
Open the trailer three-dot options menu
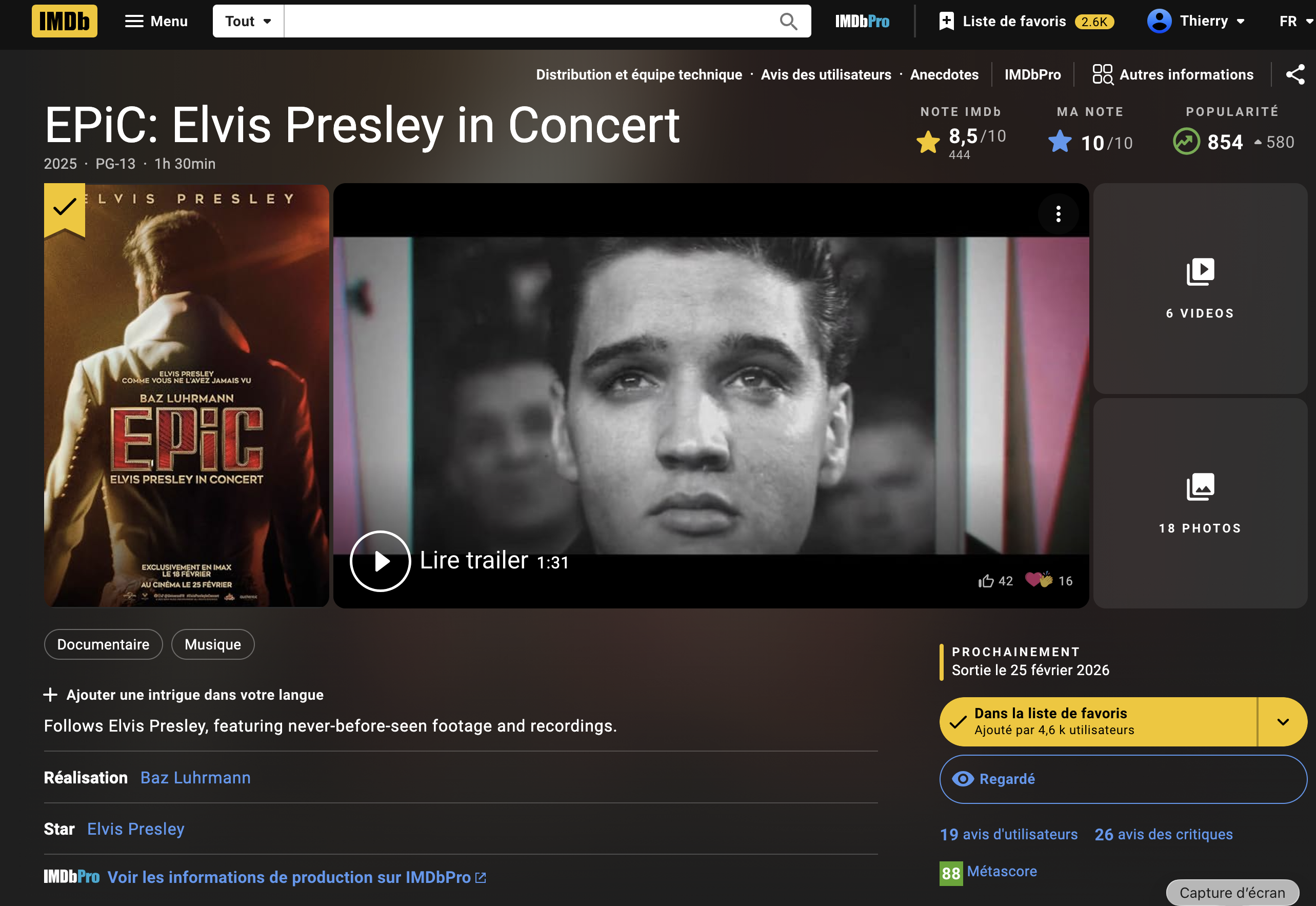[1058, 214]
